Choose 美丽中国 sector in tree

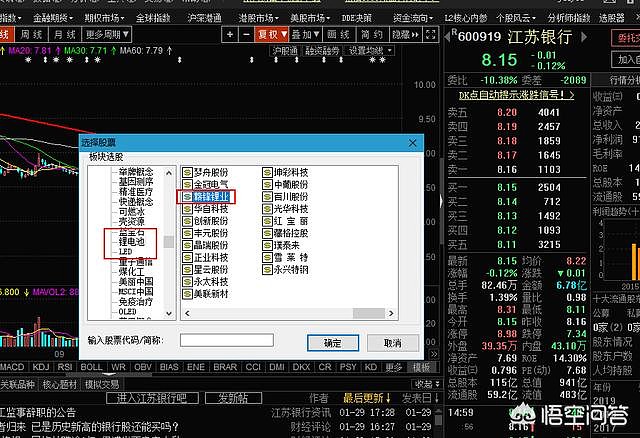pyautogui.click(x=136, y=282)
